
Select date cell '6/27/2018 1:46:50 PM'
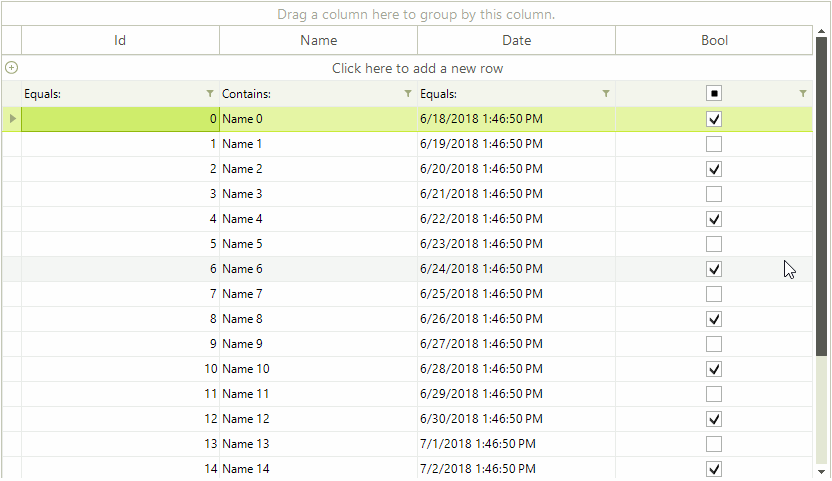point(516,344)
